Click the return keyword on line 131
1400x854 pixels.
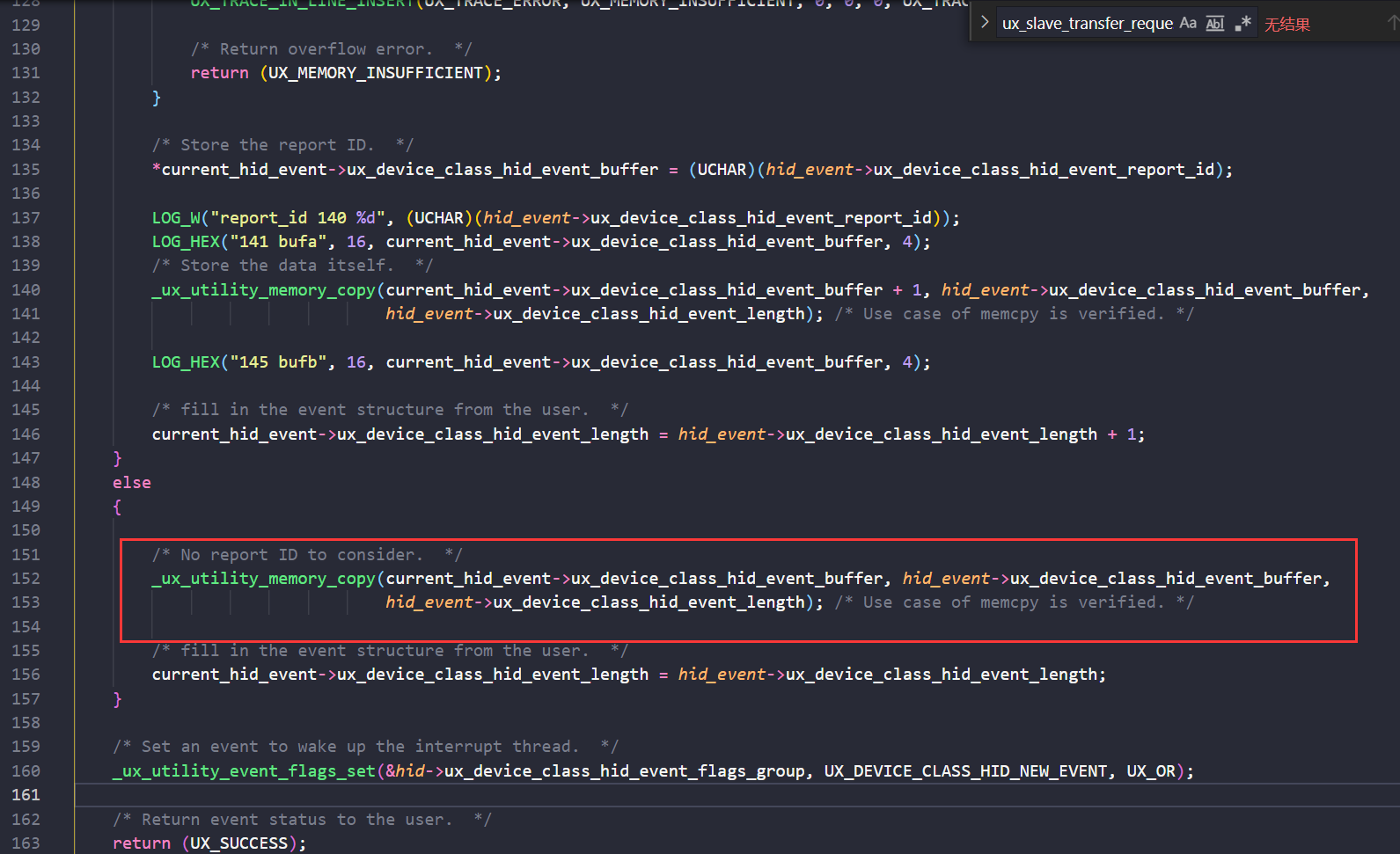pyautogui.click(x=219, y=73)
